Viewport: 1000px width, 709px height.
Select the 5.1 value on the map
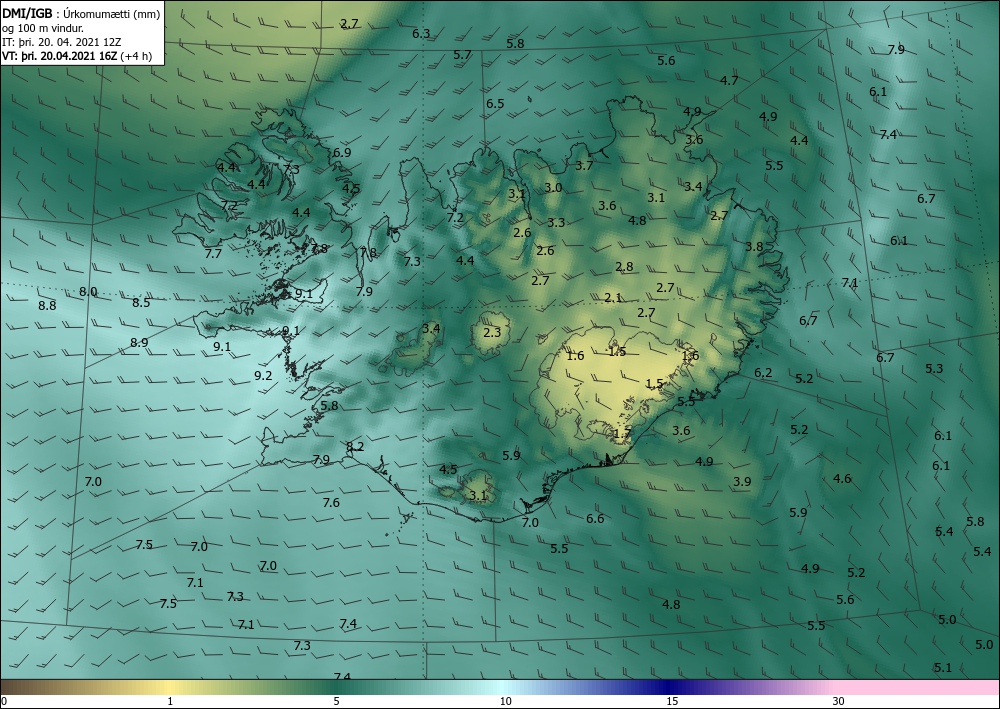(x=943, y=668)
